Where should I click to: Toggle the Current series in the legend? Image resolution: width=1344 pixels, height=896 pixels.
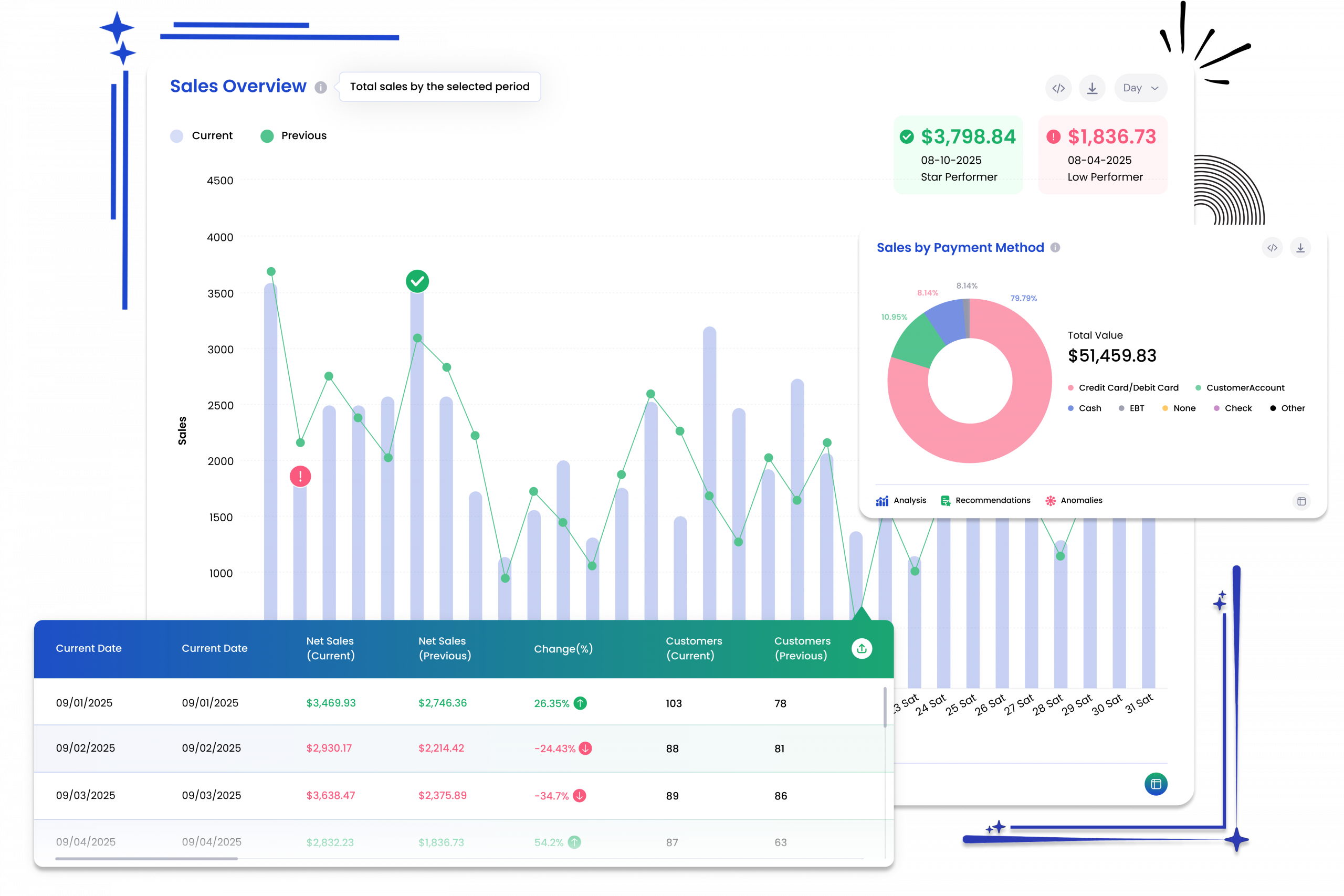pos(202,135)
